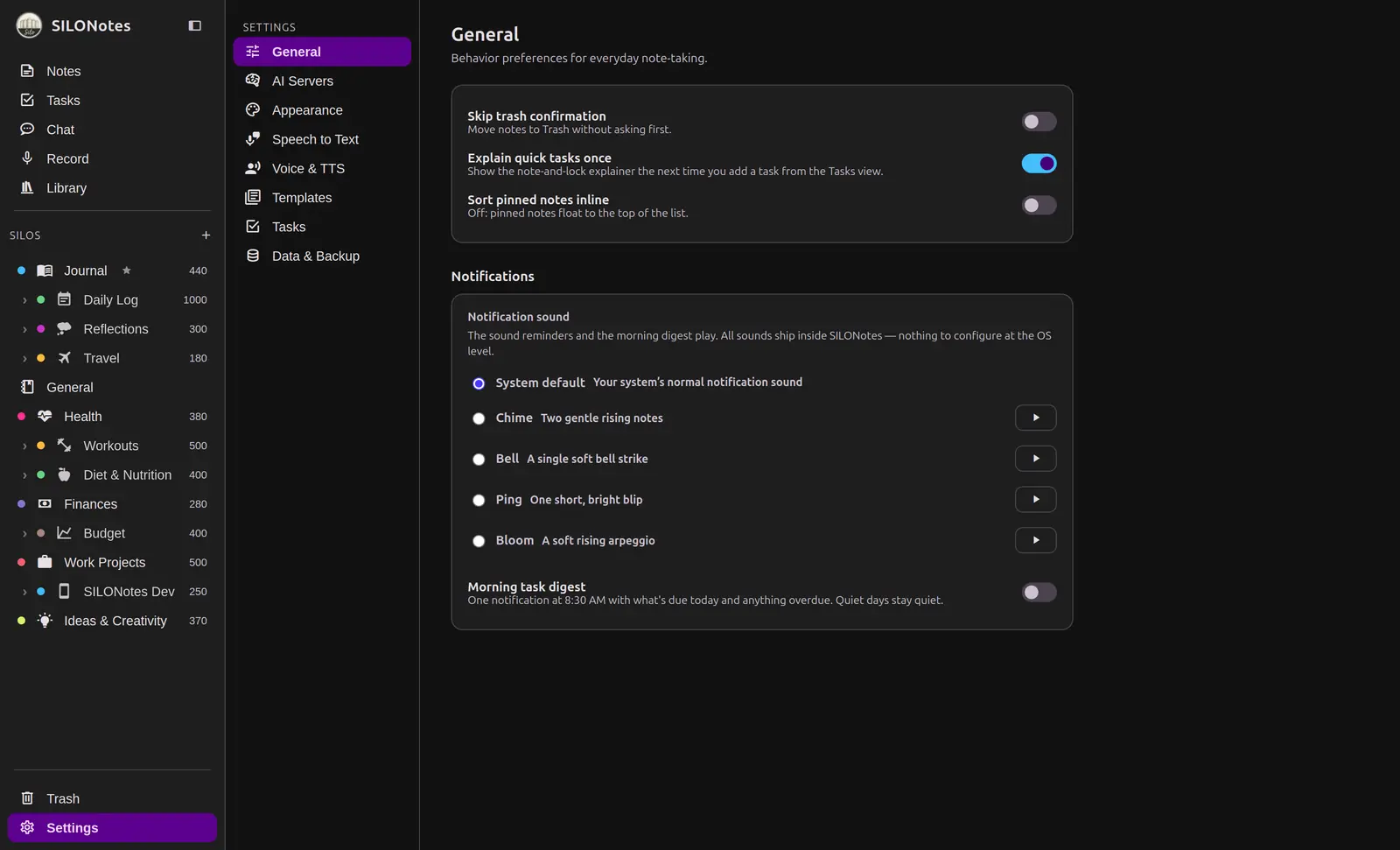Click the Travel airplane icon

coord(64,358)
